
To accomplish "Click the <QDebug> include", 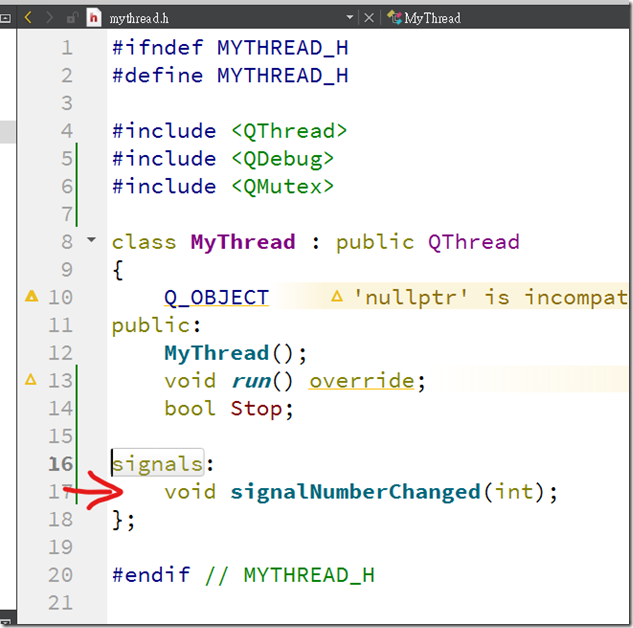I will 283,159.
